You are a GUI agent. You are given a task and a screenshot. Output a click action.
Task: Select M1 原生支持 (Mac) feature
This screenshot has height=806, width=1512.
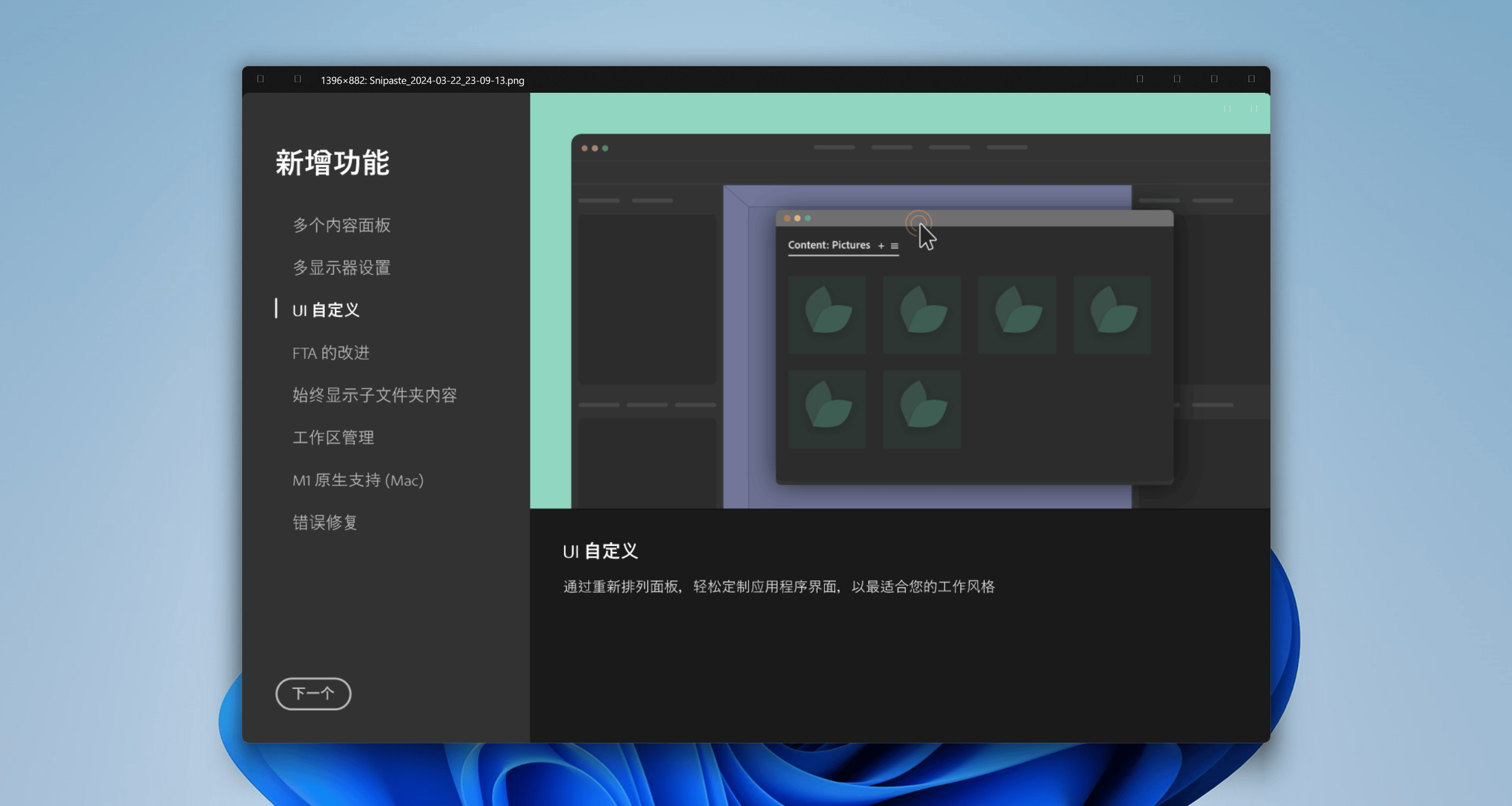(x=358, y=480)
